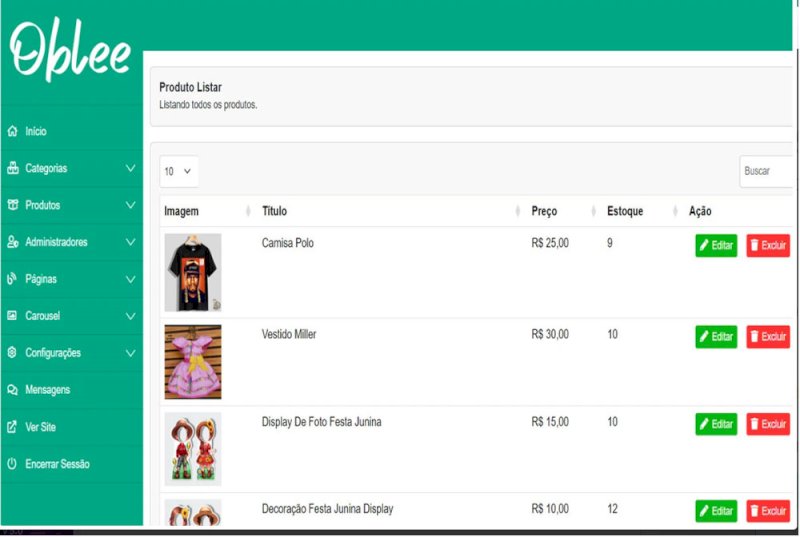
Task: Select Mensagens from the sidebar menu
Action: tap(47, 390)
